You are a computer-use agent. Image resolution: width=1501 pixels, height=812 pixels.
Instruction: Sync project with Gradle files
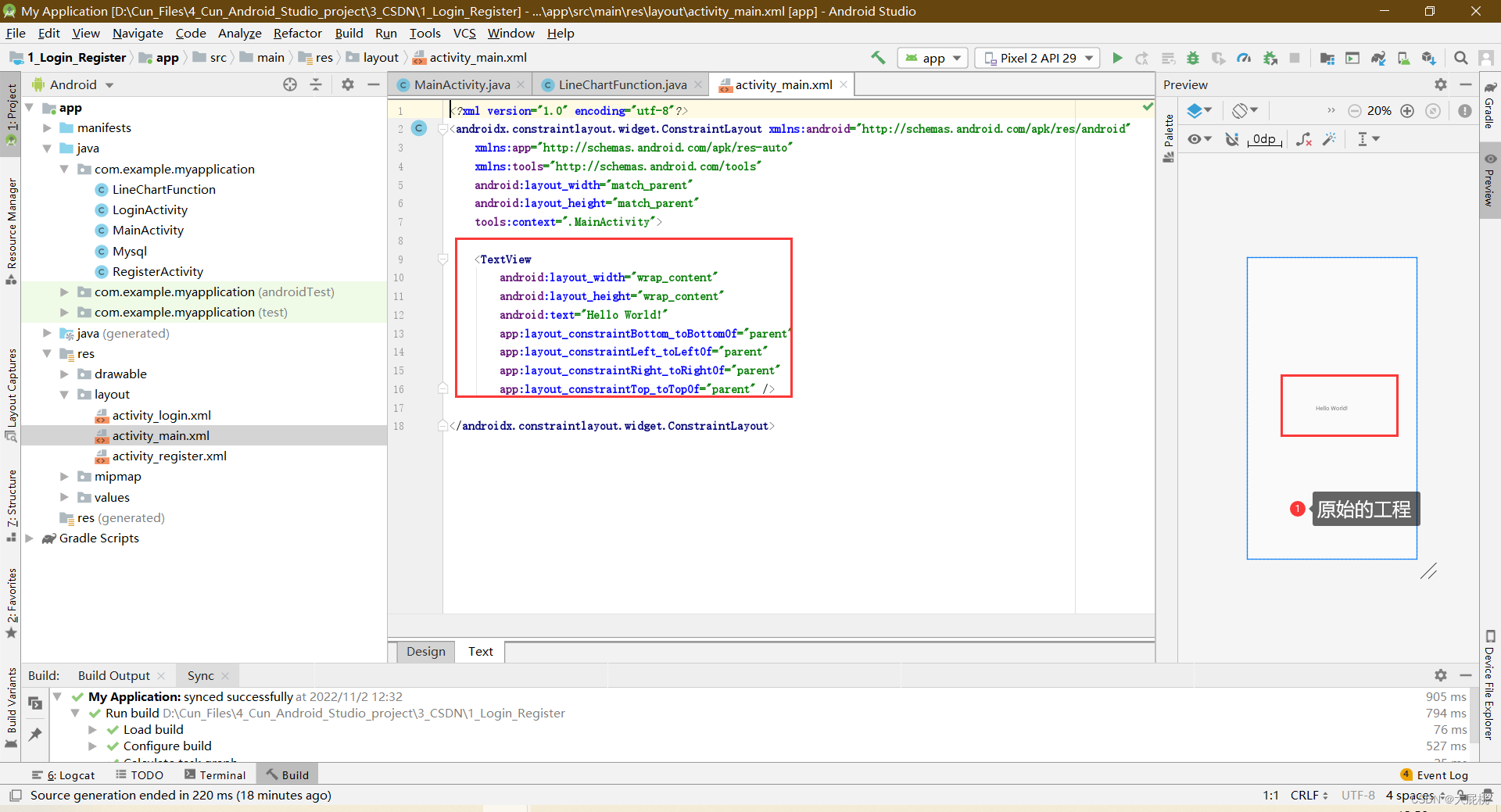1377,57
